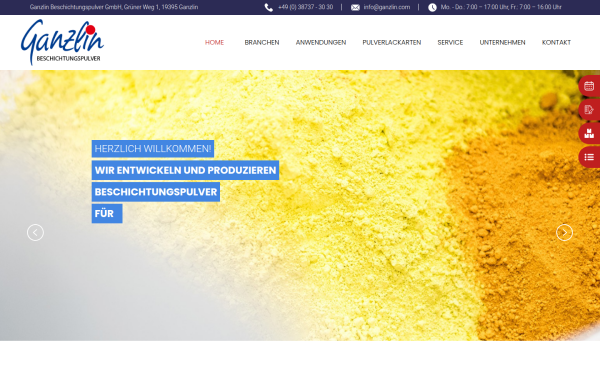The height and width of the screenshot is (375, 600).
Task: Click the info@ganzlin.com email link
Action: pos(386,7)
